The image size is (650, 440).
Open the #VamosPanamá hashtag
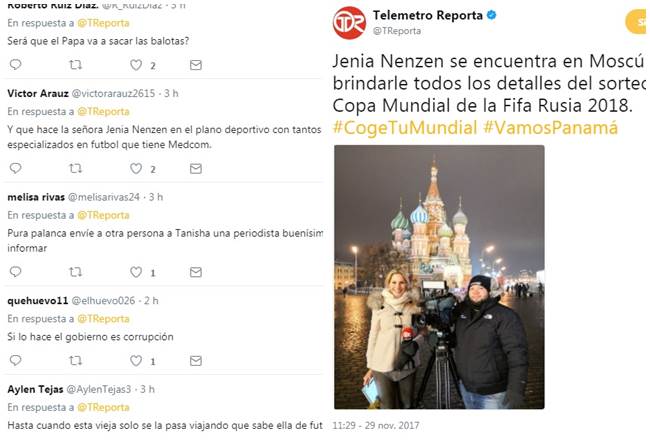coord(551,128)
